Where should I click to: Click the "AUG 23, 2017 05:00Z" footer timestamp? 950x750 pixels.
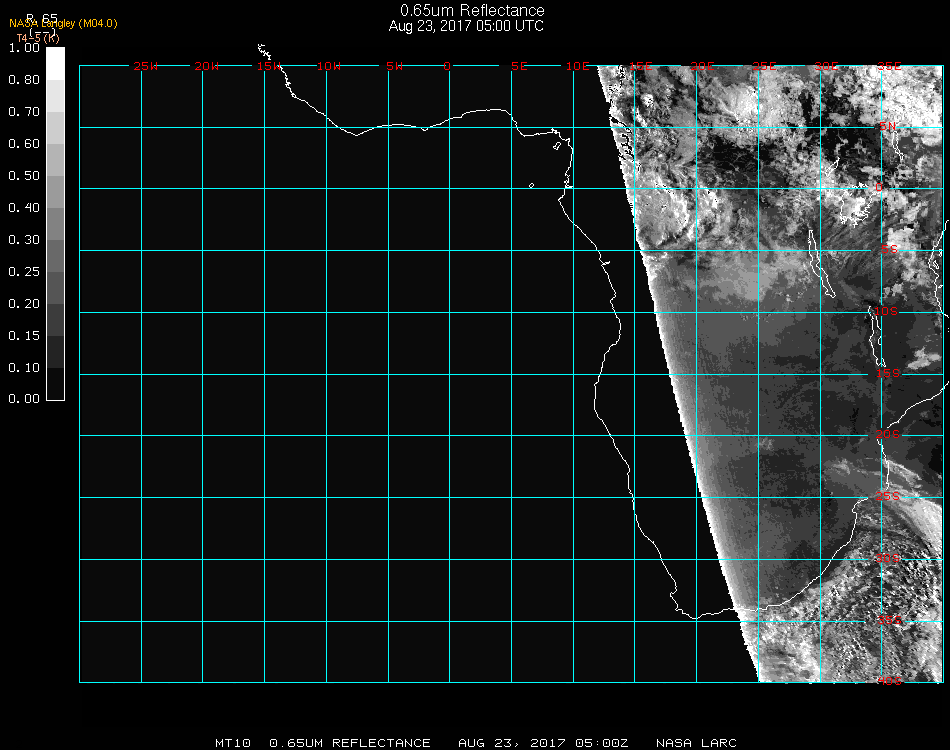[x=543, y=743]
